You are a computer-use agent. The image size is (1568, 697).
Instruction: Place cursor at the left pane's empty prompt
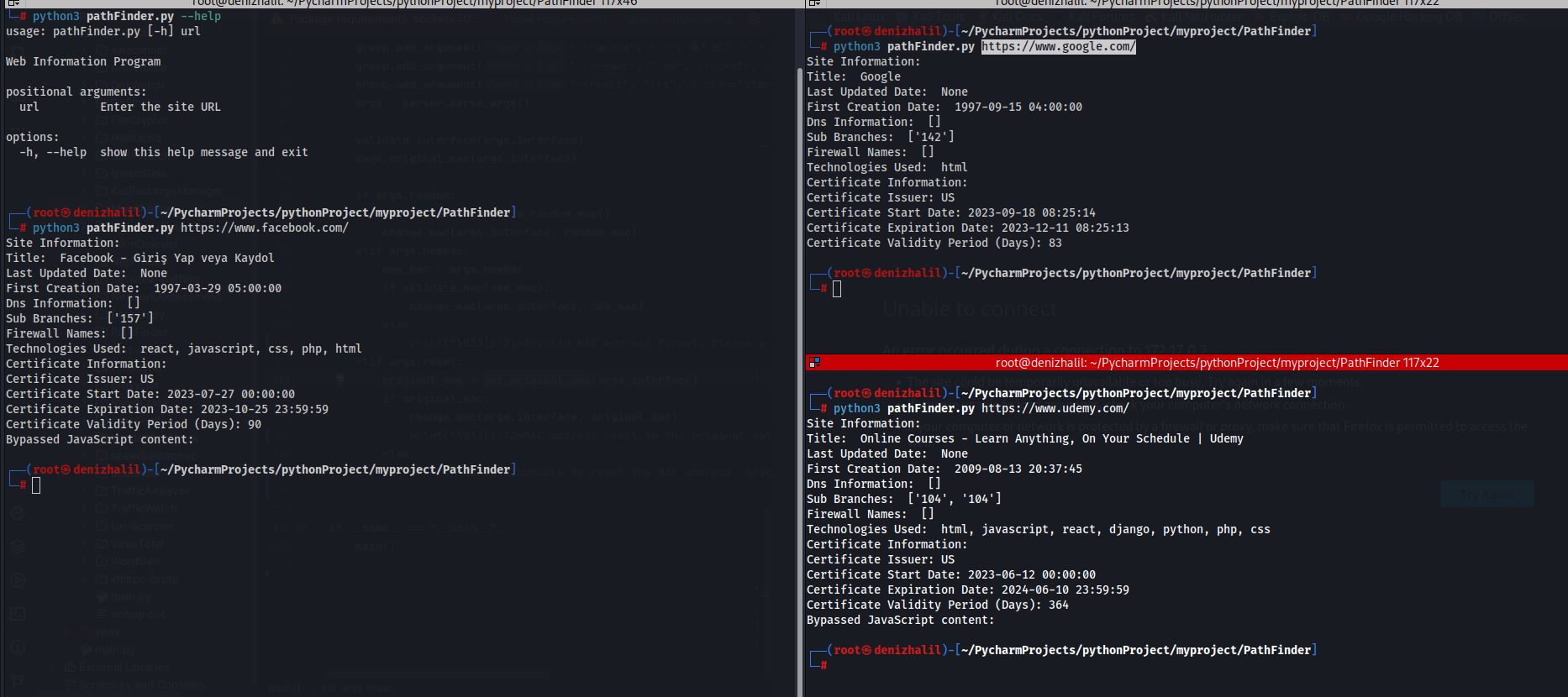(x=36, y=485)
